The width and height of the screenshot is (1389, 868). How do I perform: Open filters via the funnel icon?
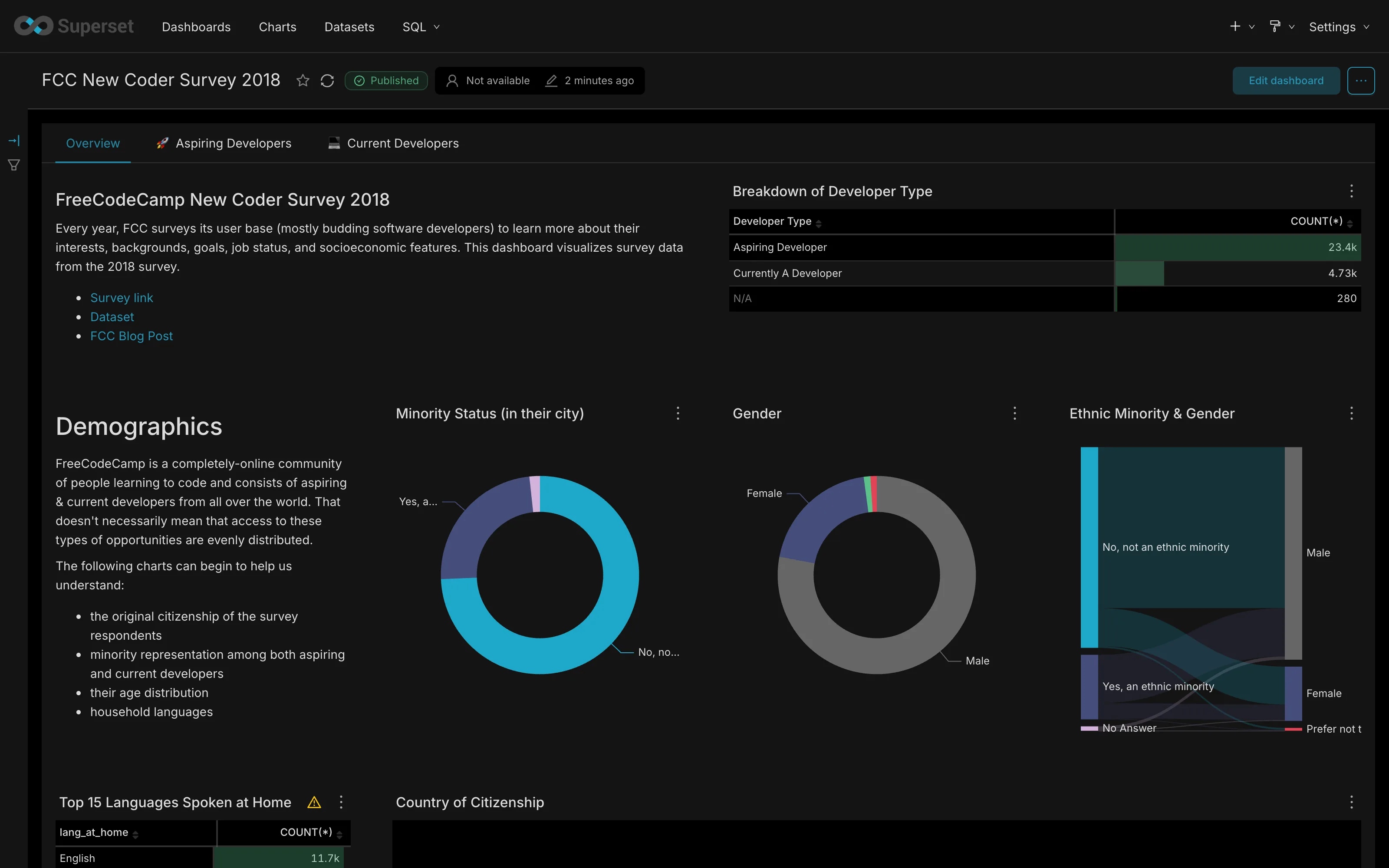coord(14,165)
